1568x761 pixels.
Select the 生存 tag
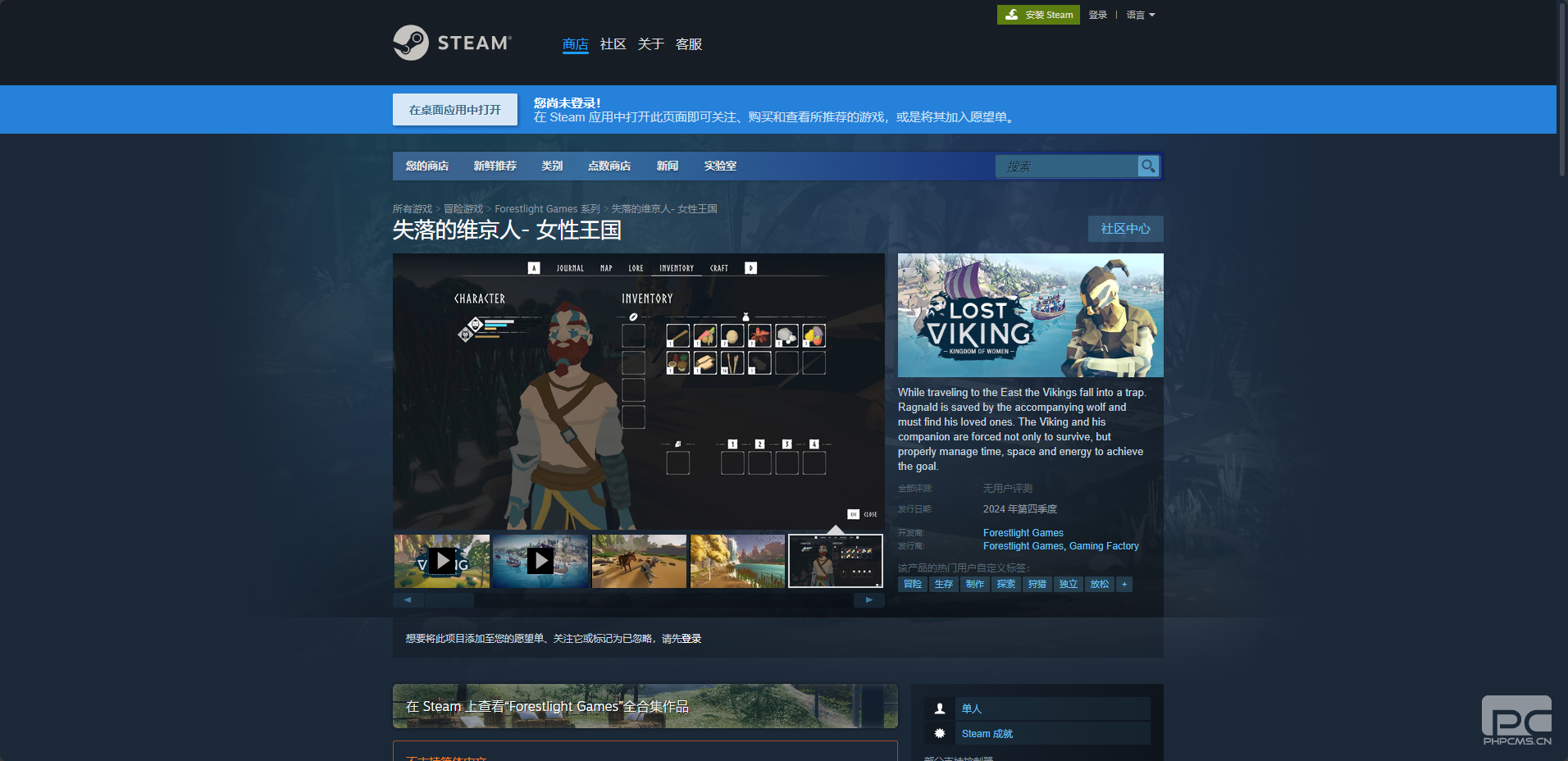[x=944, y=584]
